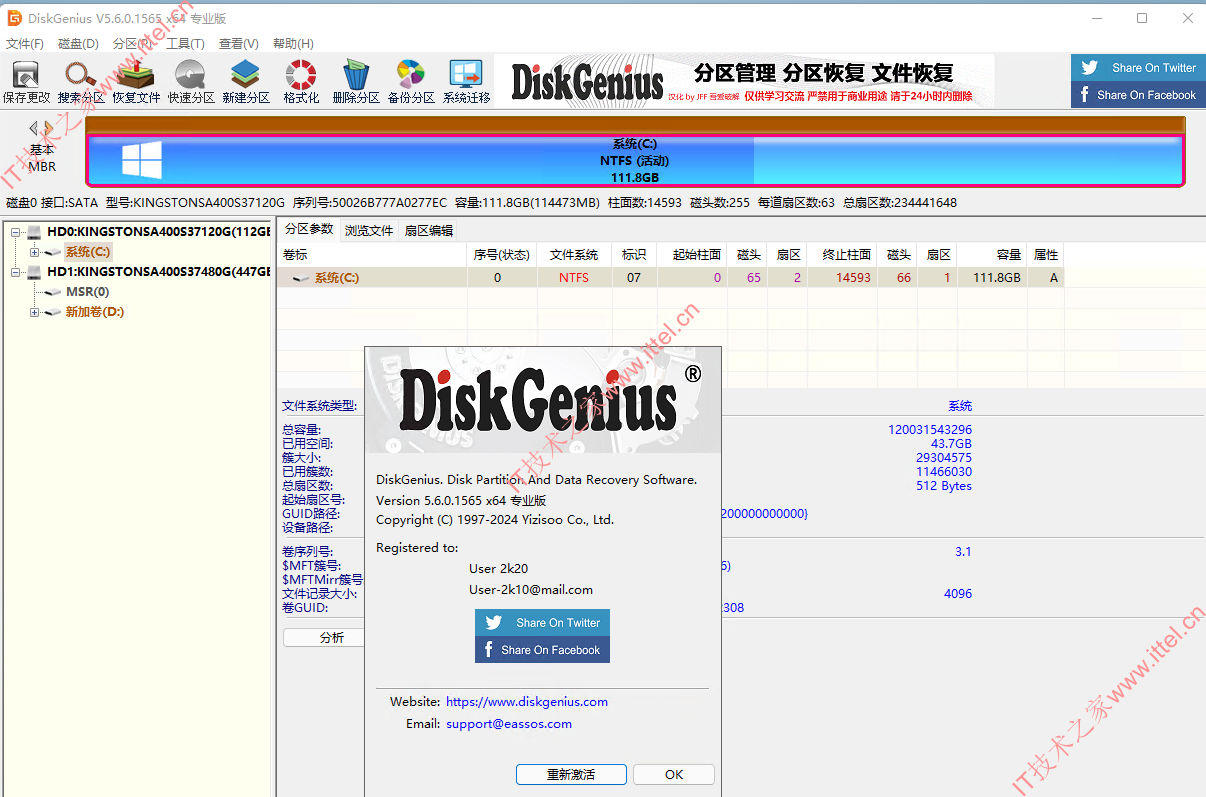Expand the 新加卷(D:) tree node
Viewport: 1206px width, 797px height.
coord(34,312)
